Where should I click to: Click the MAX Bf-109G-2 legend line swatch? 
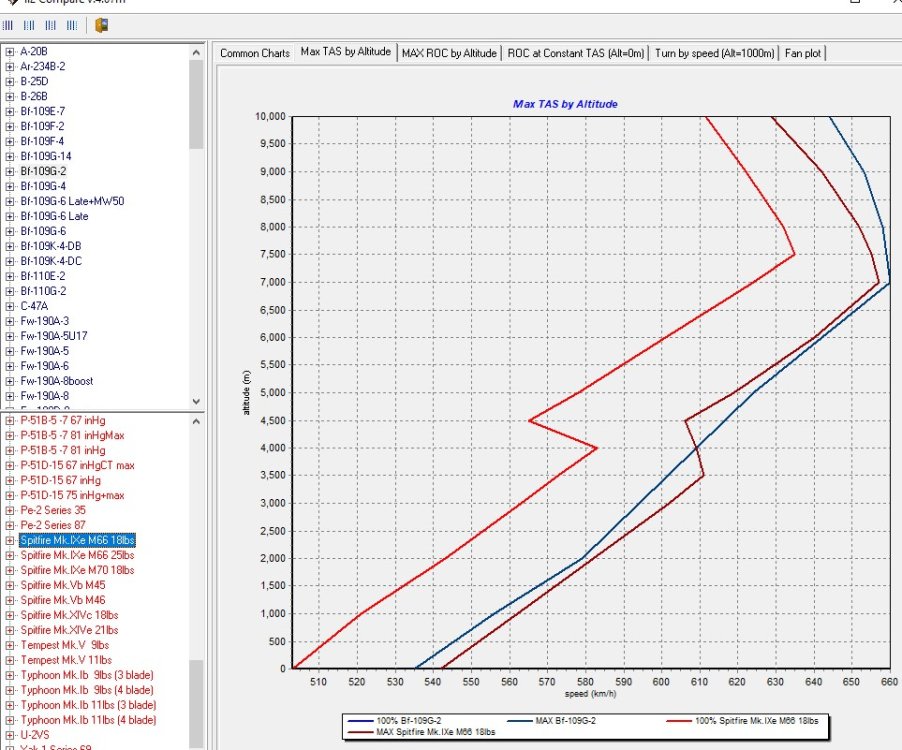[x=519, y=720]
